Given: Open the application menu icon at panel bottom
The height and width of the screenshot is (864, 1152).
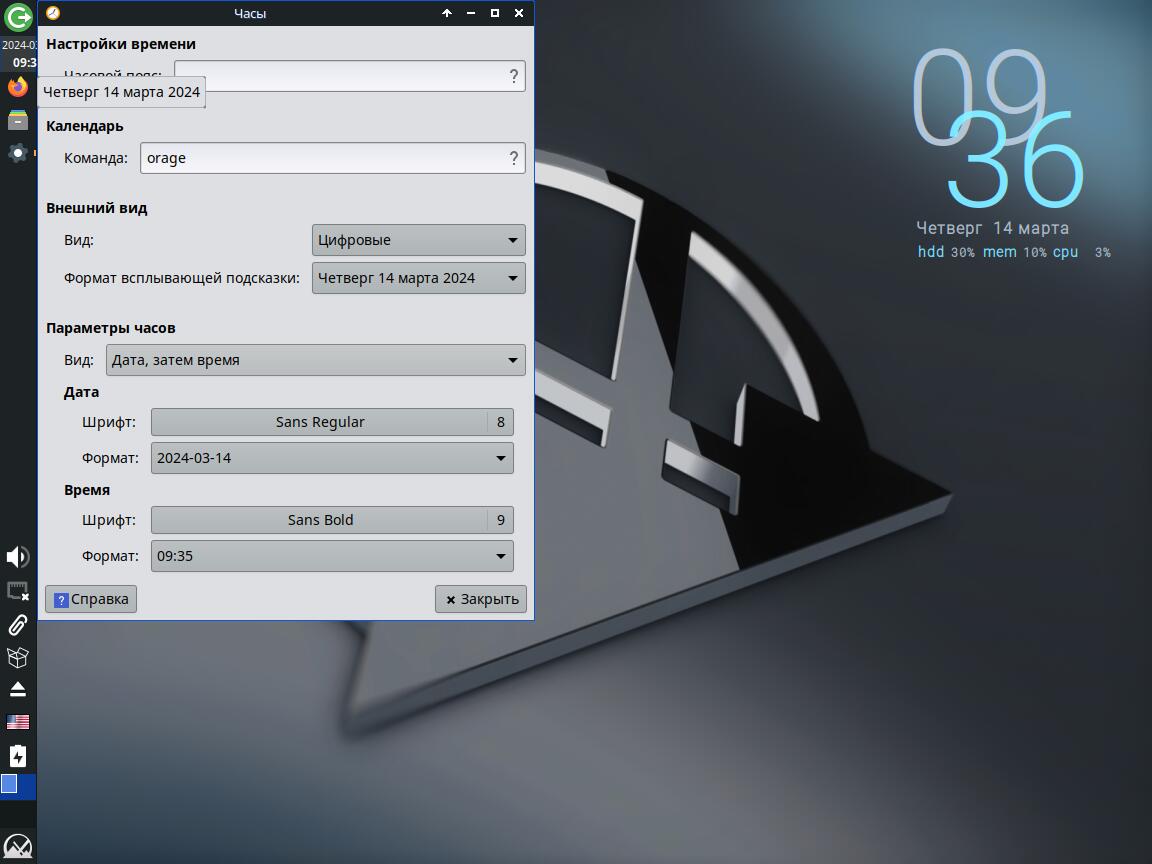Looking at the screenshot, I should pyautogui.click(x=18, y=846).
